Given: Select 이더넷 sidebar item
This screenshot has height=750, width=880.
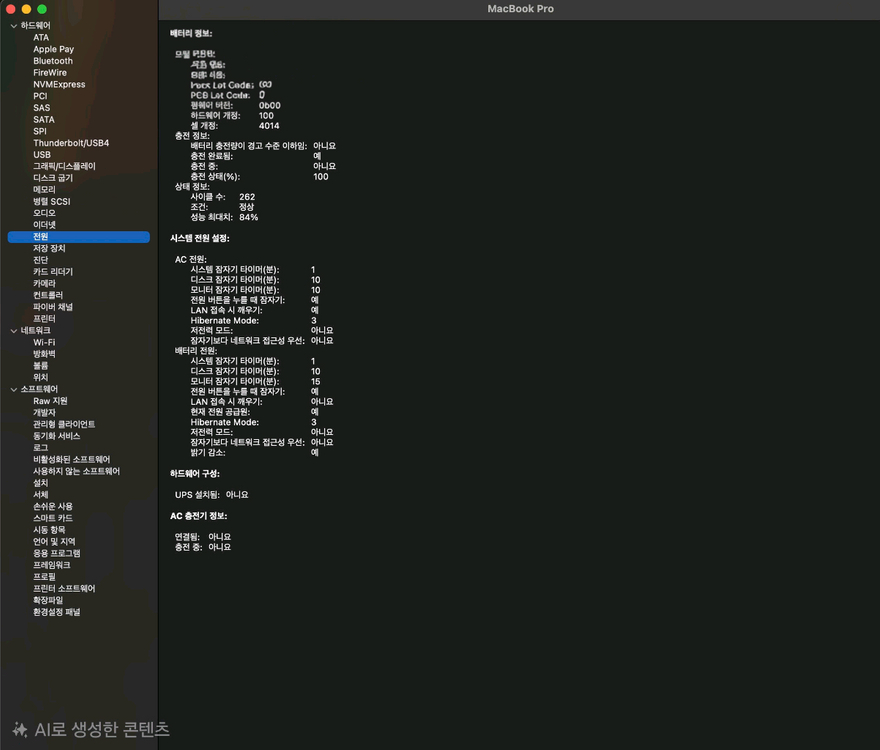Looking at the screenshot, I should [x=44, y=225].
